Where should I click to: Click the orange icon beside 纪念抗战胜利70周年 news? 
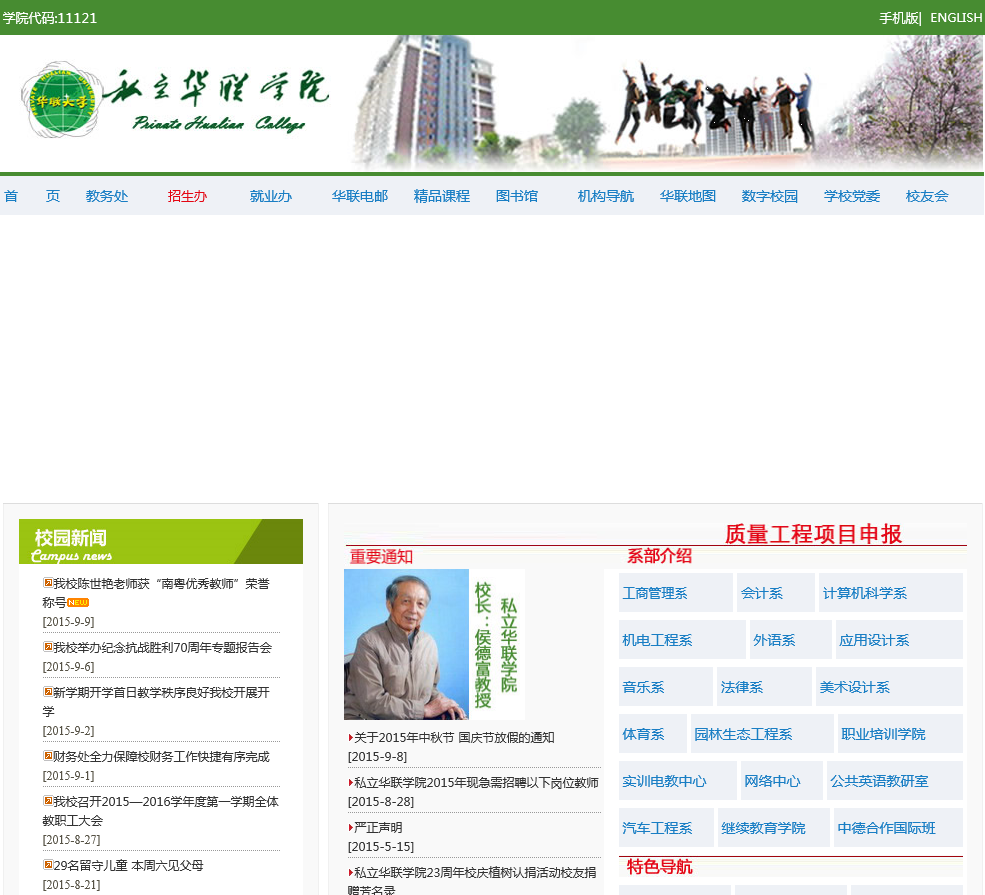(48, 646)
